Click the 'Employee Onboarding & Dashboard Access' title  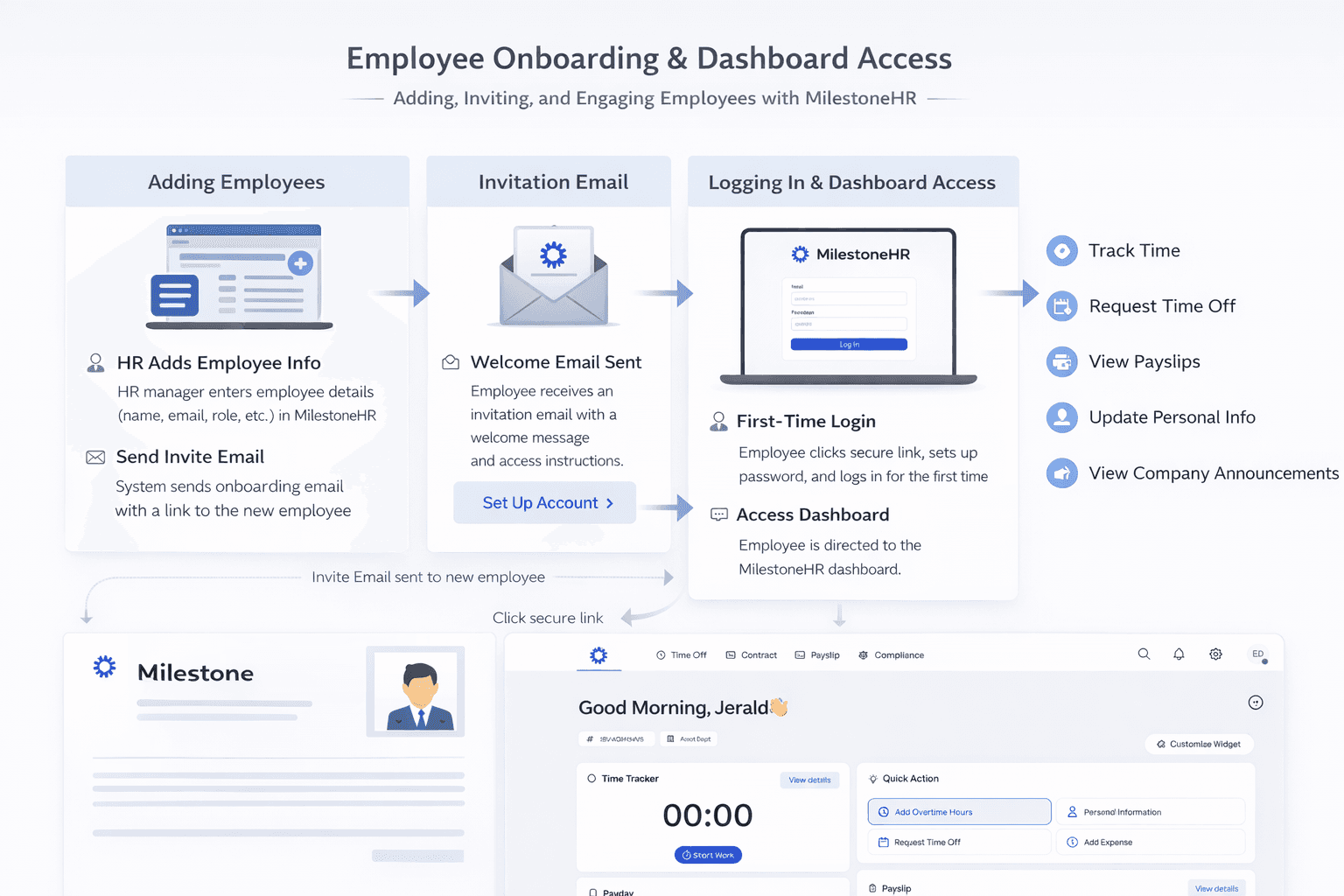coord(649,59)
